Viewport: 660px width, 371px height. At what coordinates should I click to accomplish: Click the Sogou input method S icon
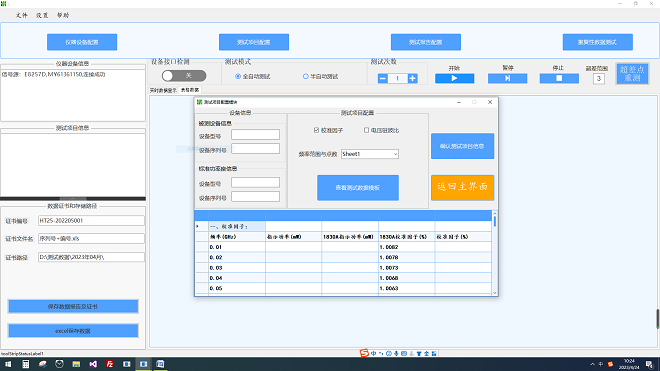[365, 353]
